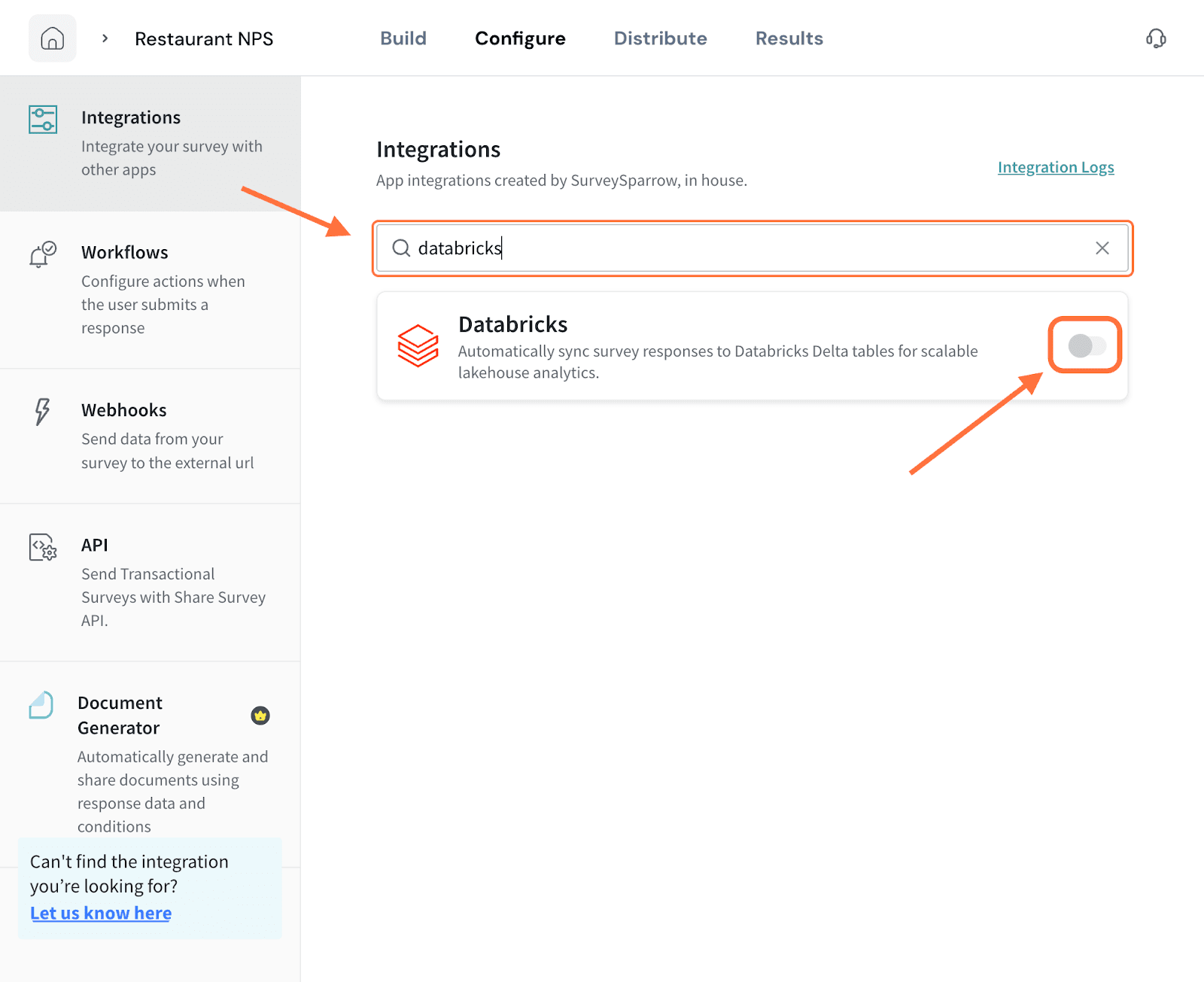
Task: Click the premium crown badge icon
Action: point(260,716)
